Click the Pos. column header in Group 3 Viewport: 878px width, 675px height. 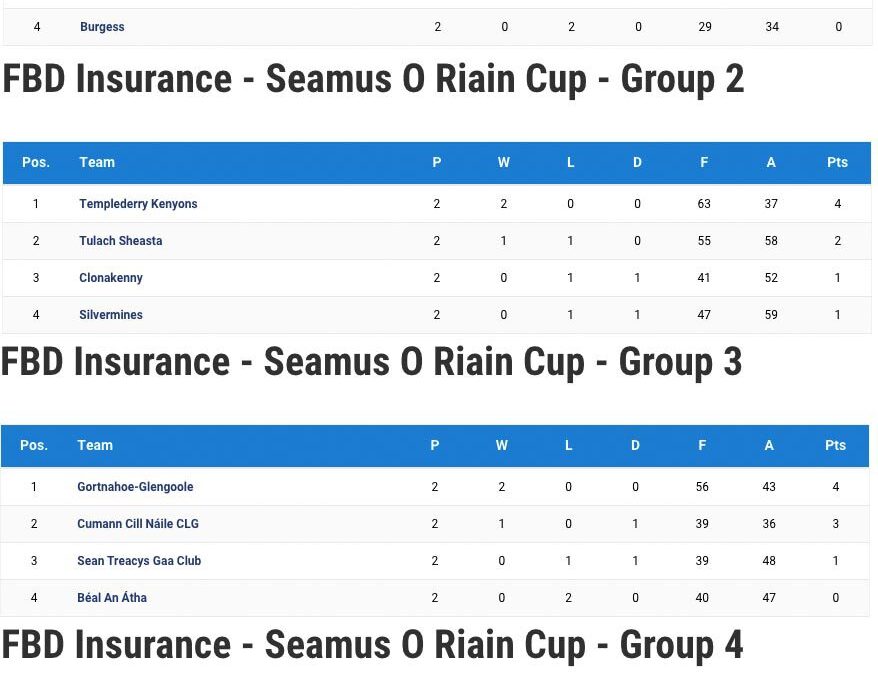(34, 445)
